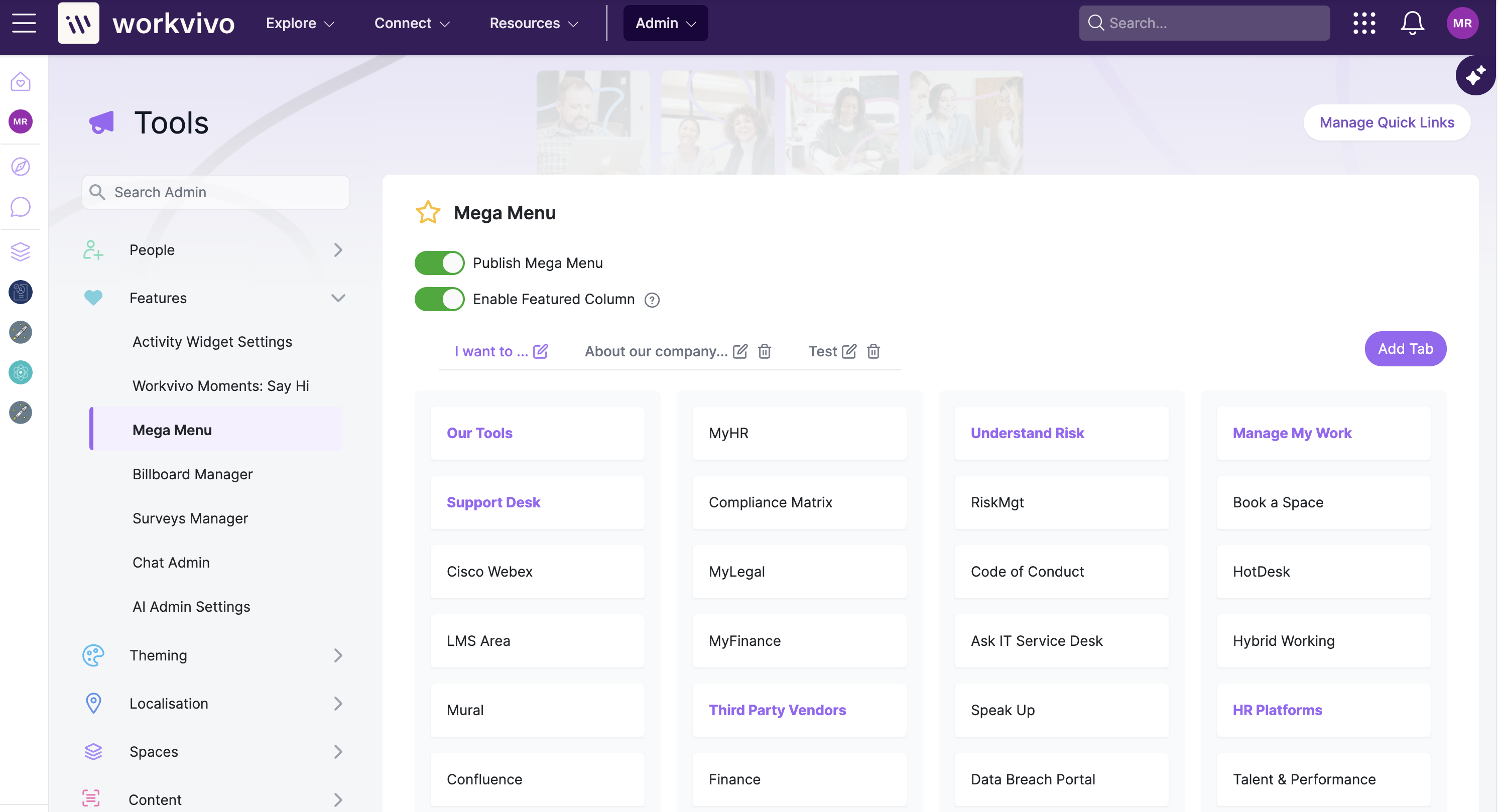Open the dark blue space icon in left rail

pos(21,292)
